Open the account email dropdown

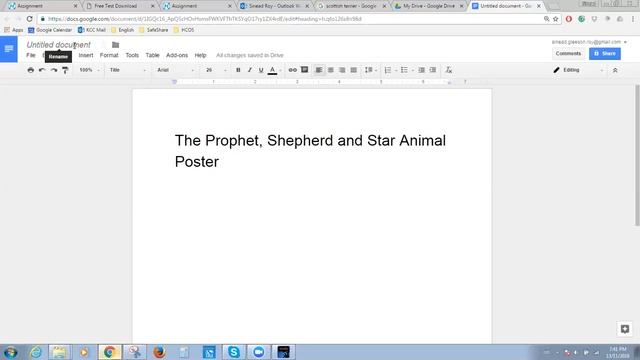point(589,42)
